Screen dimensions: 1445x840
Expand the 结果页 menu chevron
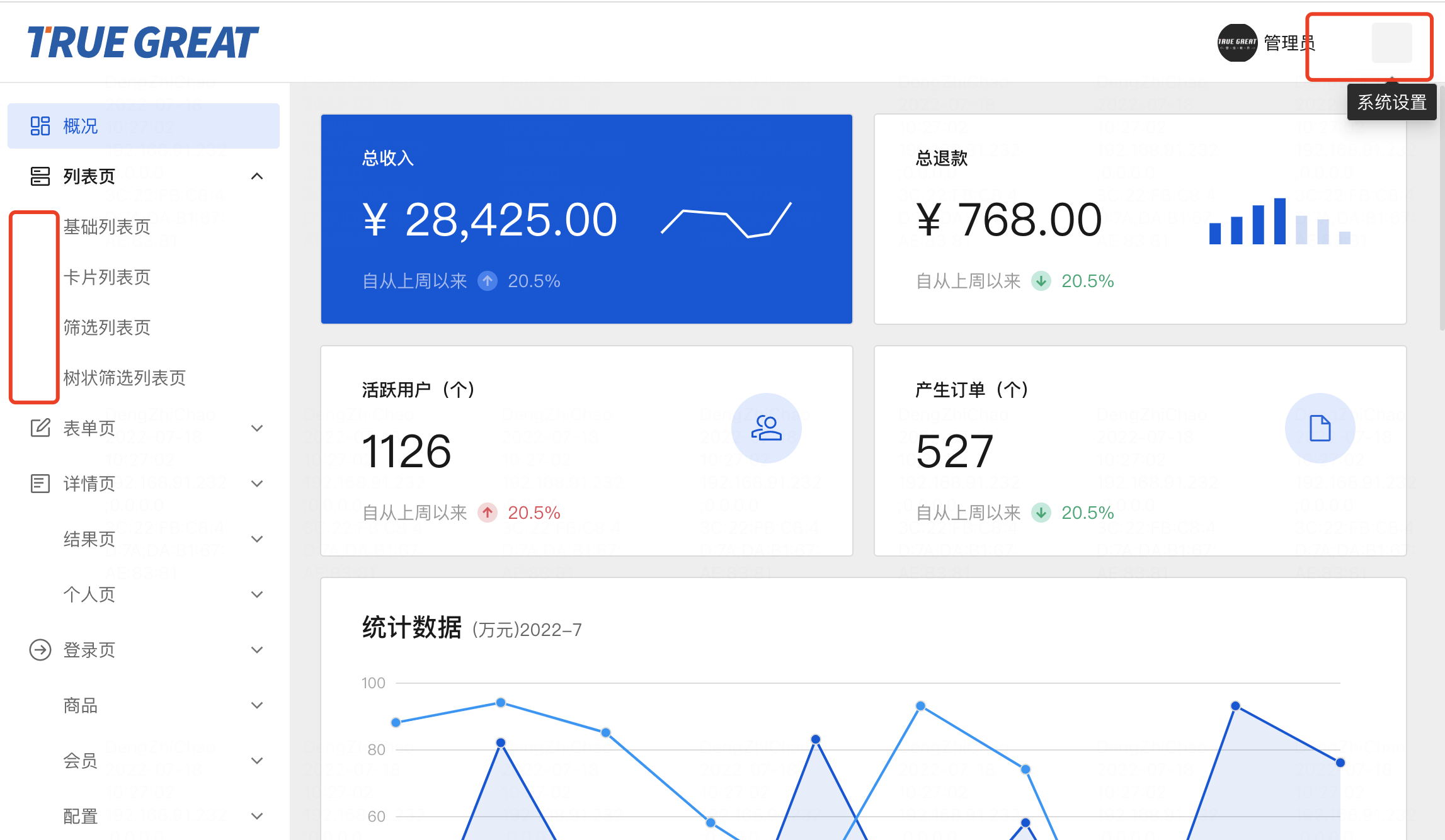coord(257,539)
